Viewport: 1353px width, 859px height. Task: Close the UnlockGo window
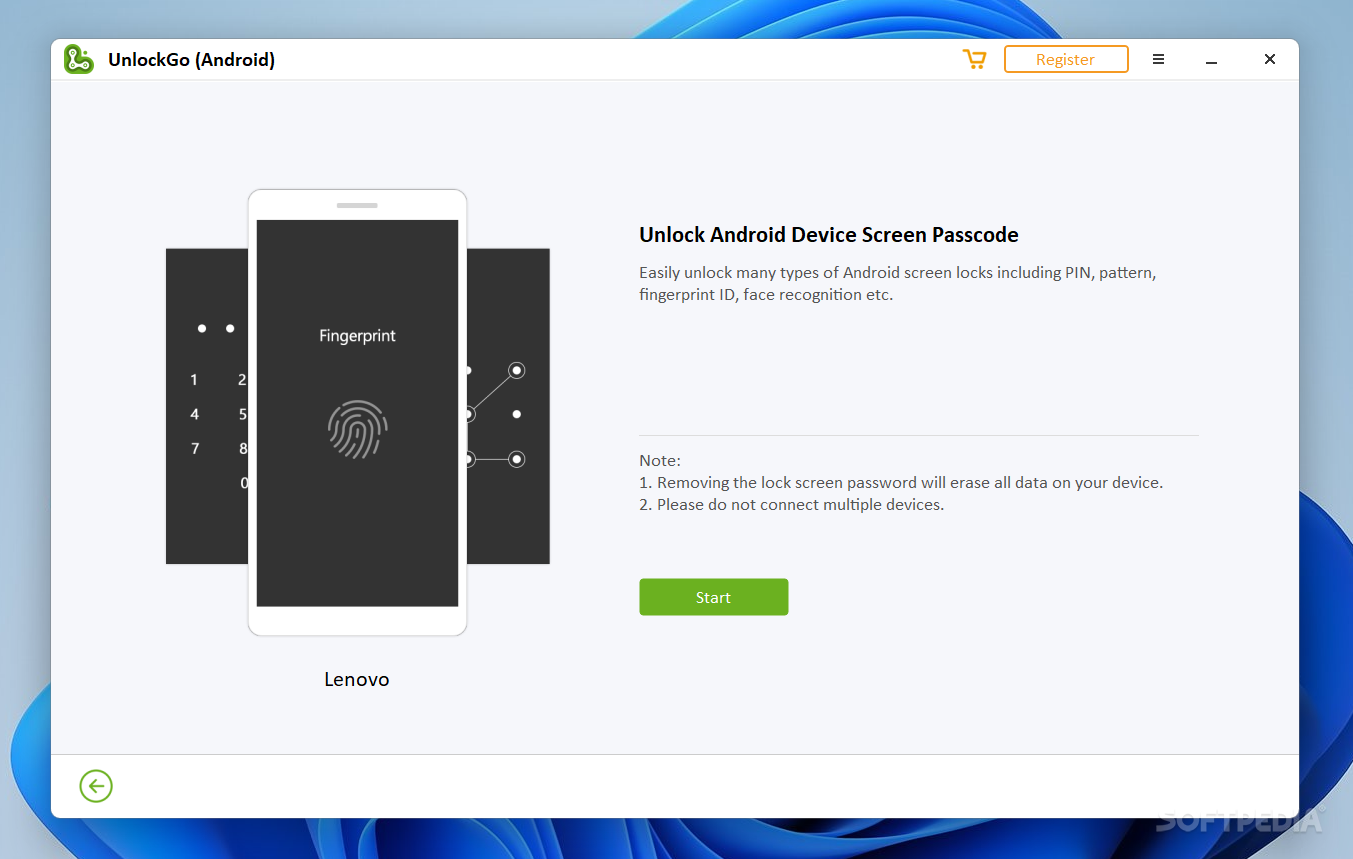tap(1269, 59)
